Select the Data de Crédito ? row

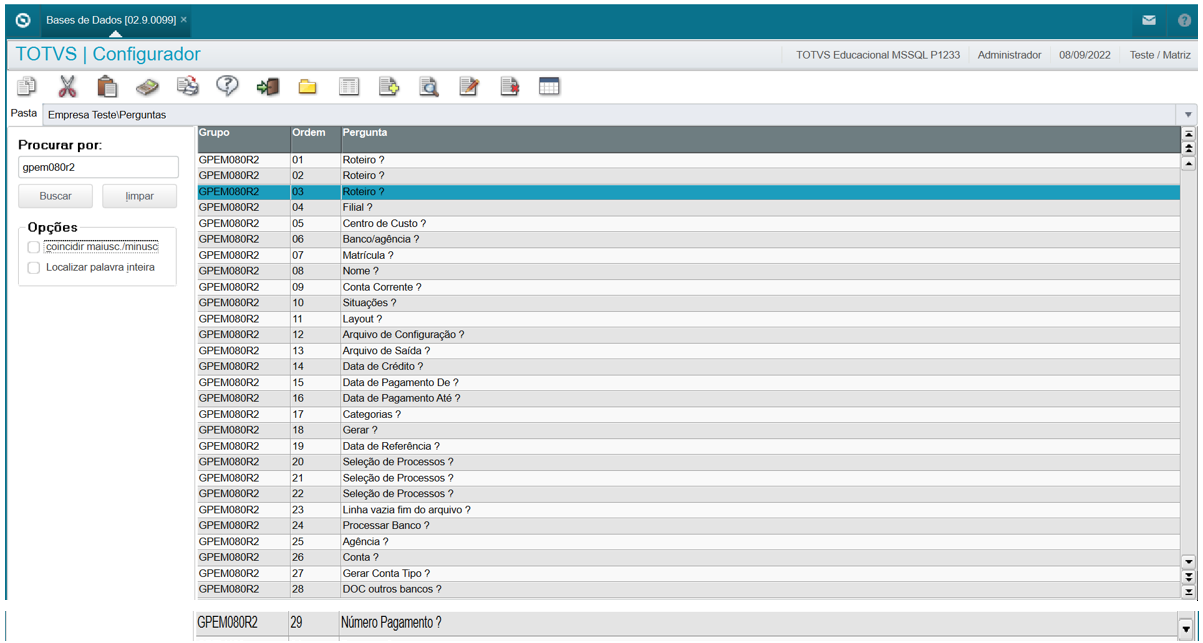click(688, 367)
